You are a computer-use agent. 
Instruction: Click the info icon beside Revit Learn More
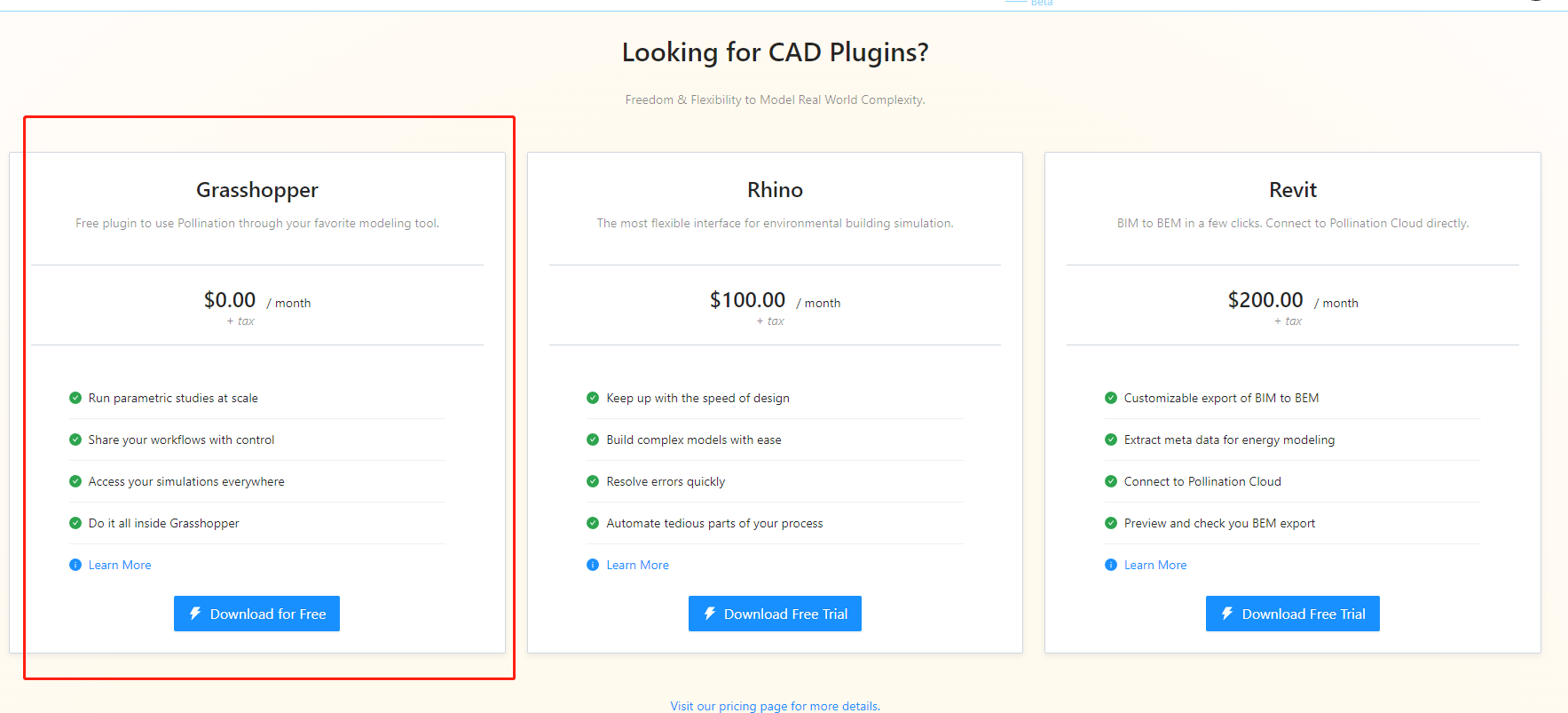click(1111, 565)
